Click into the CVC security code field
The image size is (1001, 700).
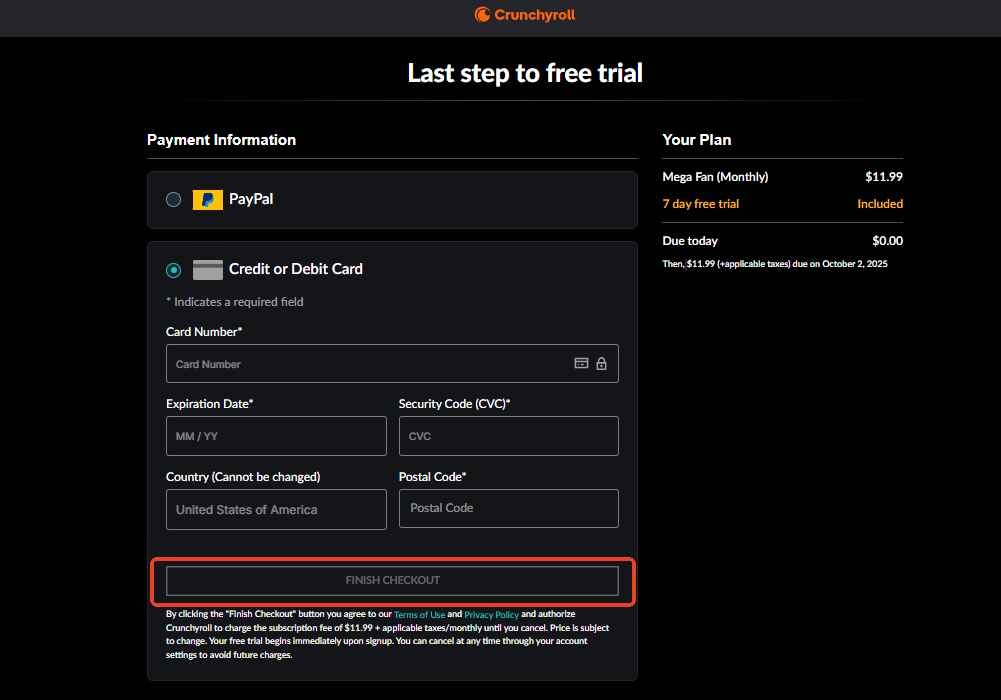(508, 436)
